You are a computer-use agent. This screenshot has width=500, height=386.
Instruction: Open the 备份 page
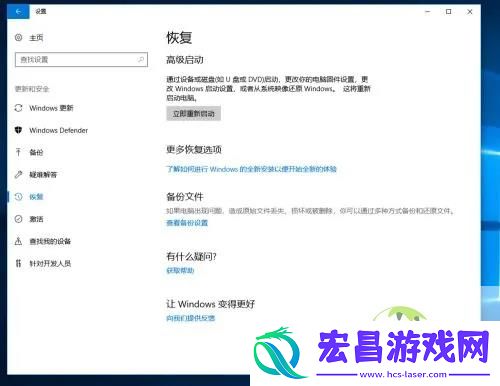pyautogui.click(x=36, y=152)
